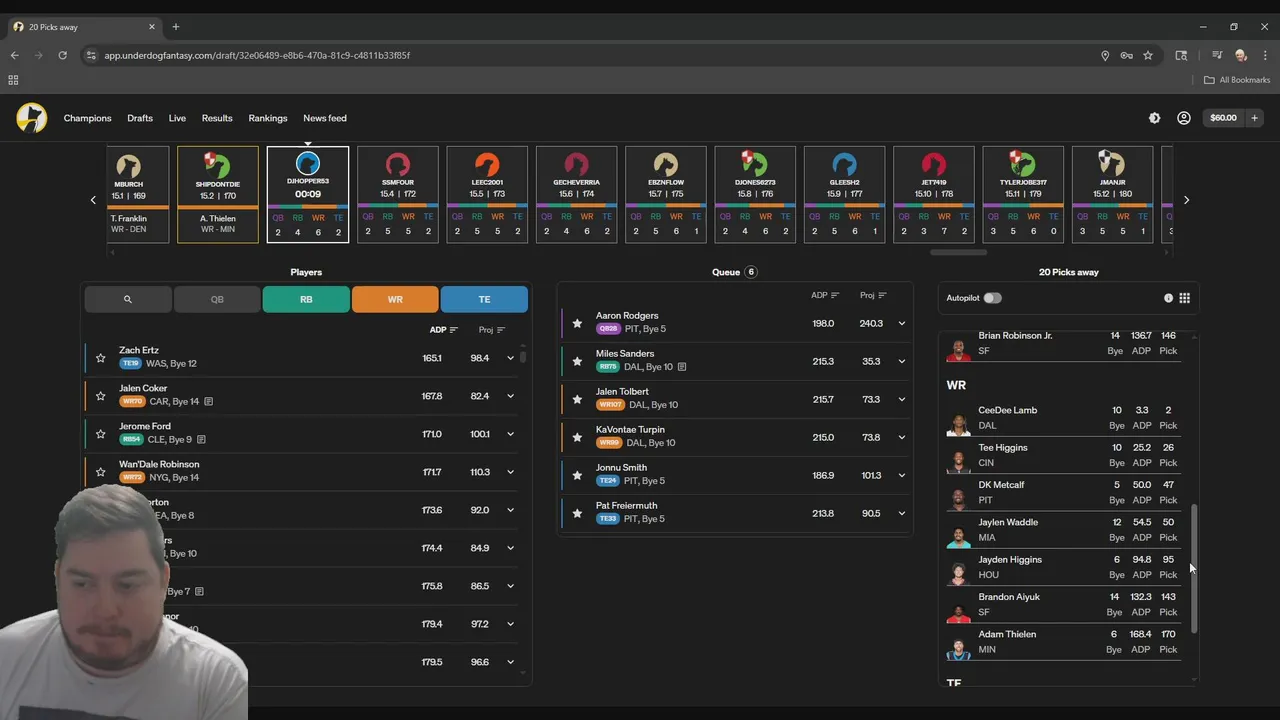The height and width of the screenshot is (720, 1280).
Task: Bookmark this page star icon
Action: 1148,55
